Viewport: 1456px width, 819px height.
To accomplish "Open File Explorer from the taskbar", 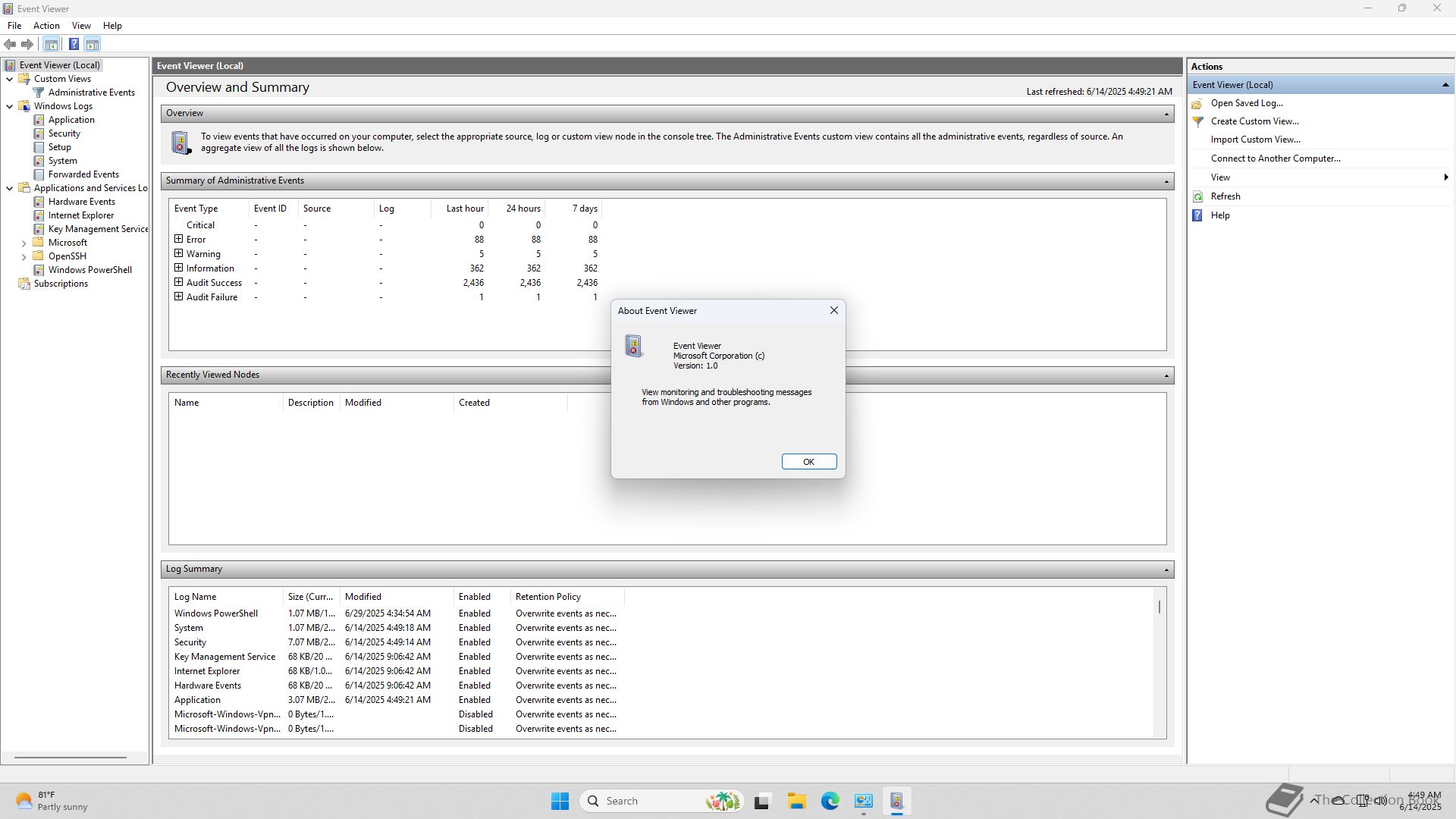I will click(795, 801).
